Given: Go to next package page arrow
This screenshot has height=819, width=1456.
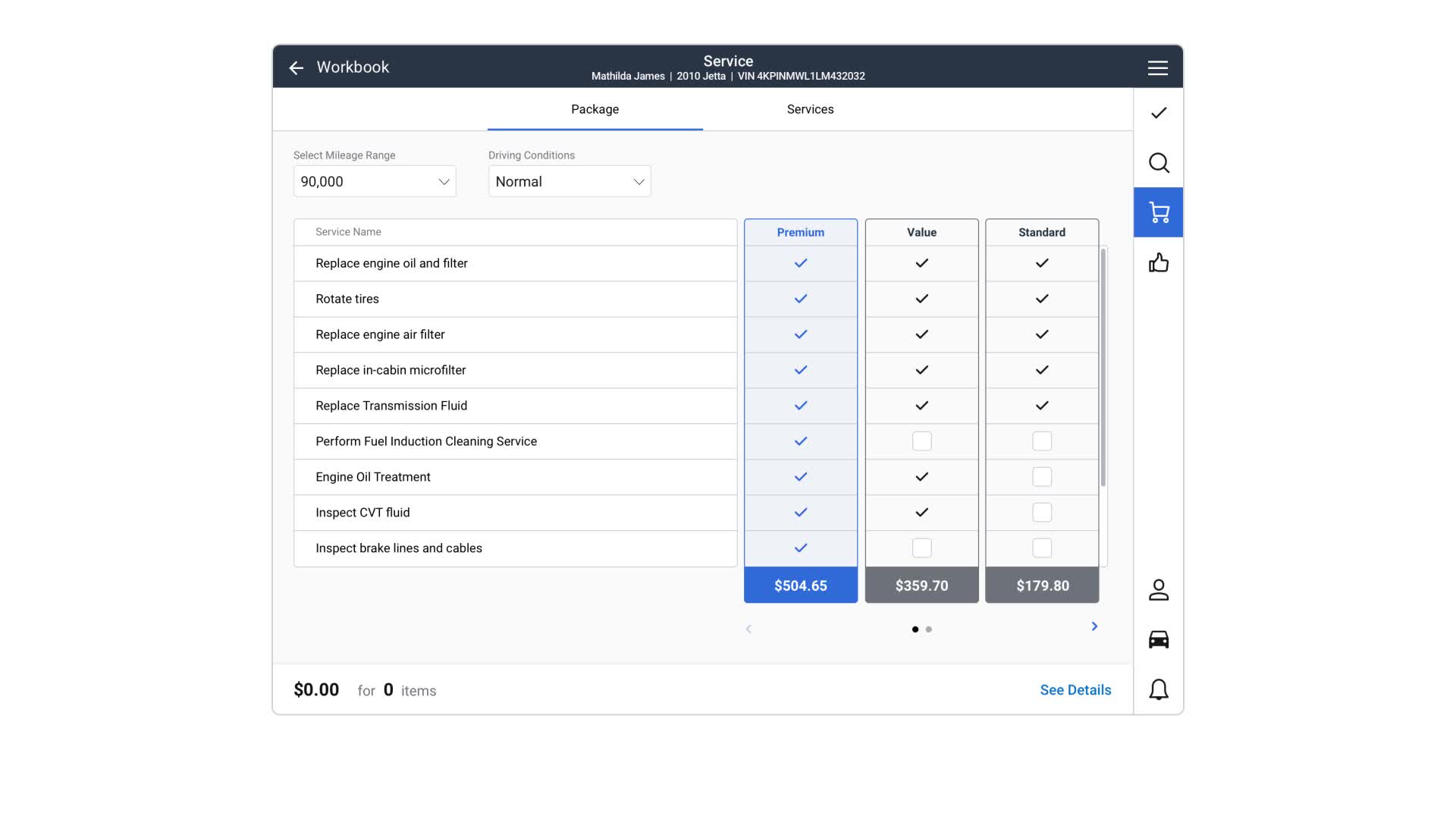Looking at the screenshot, I should pos(1094,626).
